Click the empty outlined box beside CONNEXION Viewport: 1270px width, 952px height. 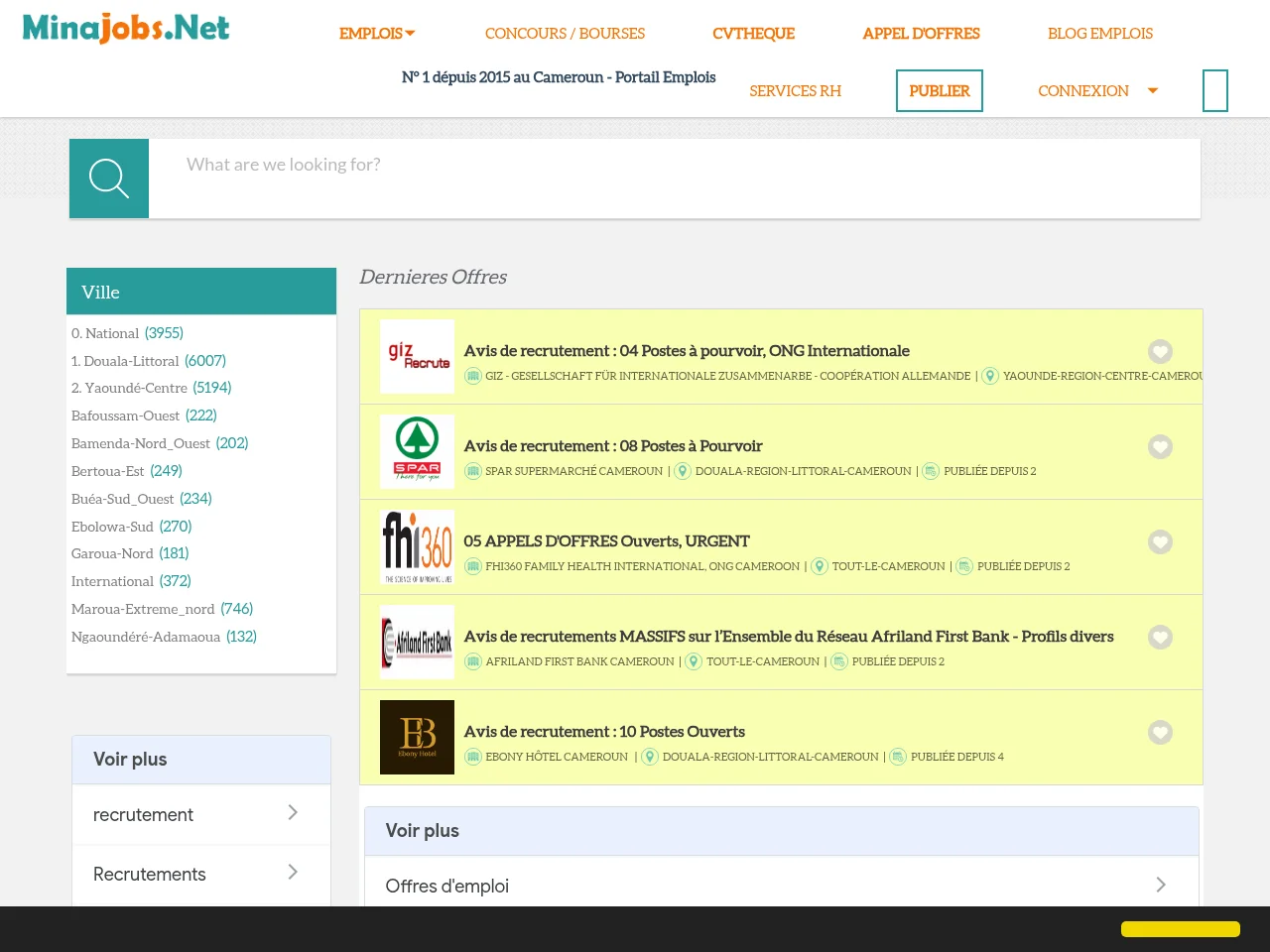(x=1215, y=90)
